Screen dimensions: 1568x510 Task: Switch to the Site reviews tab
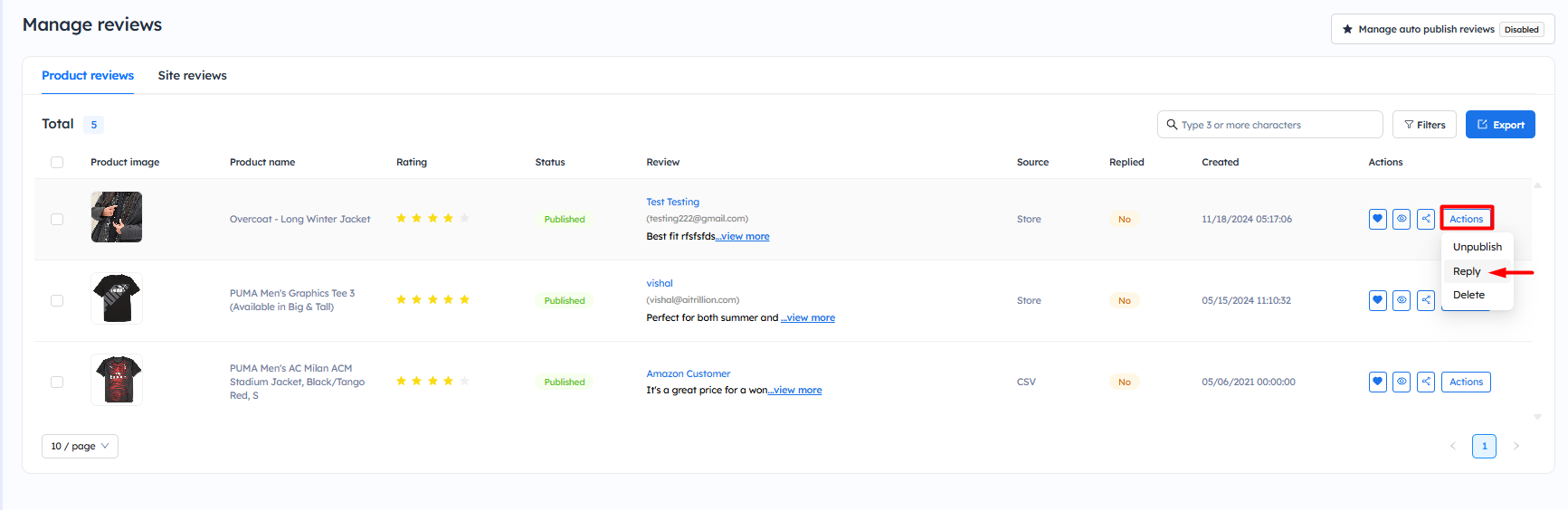click(192, 76)
